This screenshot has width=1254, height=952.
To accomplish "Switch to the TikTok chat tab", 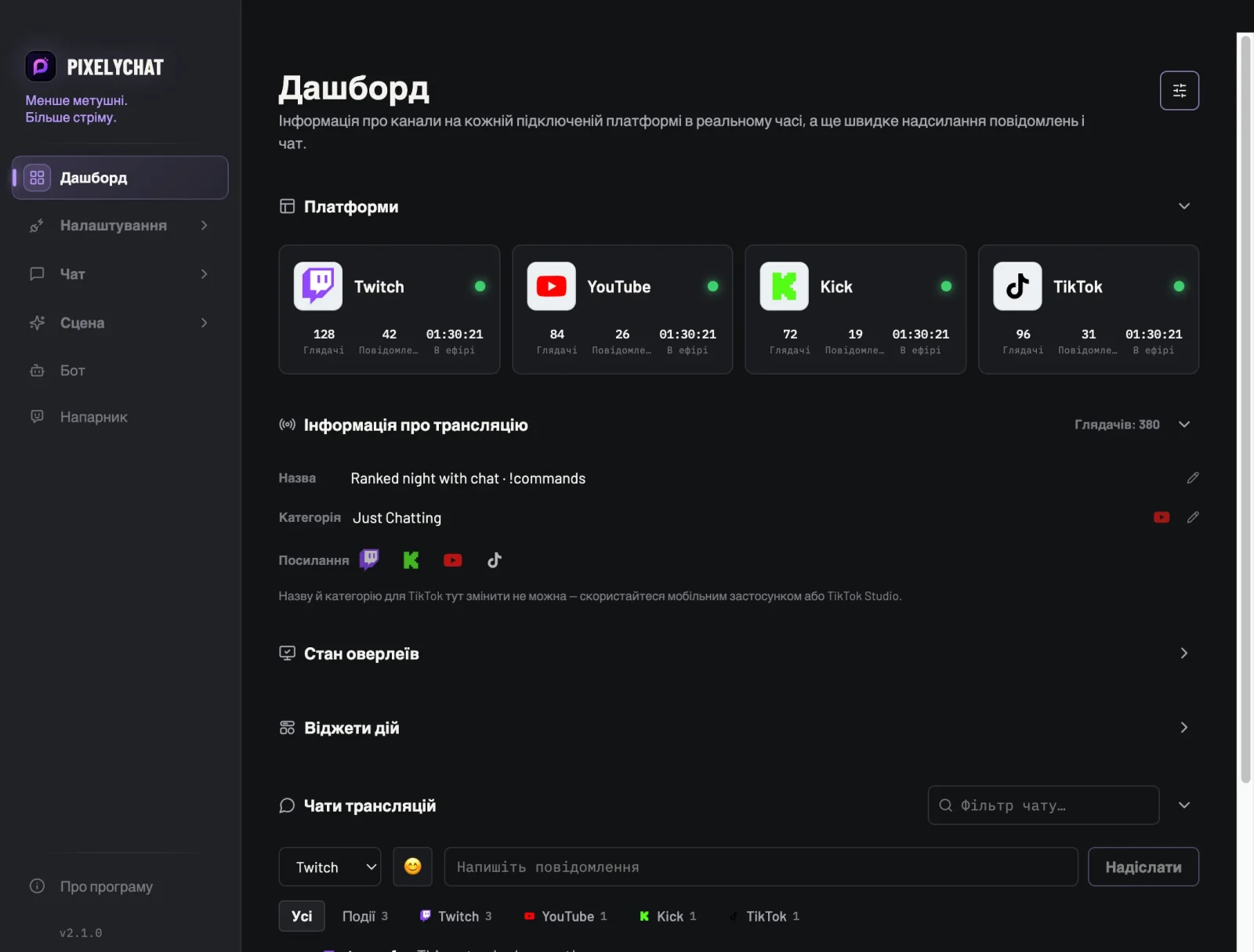I will point(764,916).
